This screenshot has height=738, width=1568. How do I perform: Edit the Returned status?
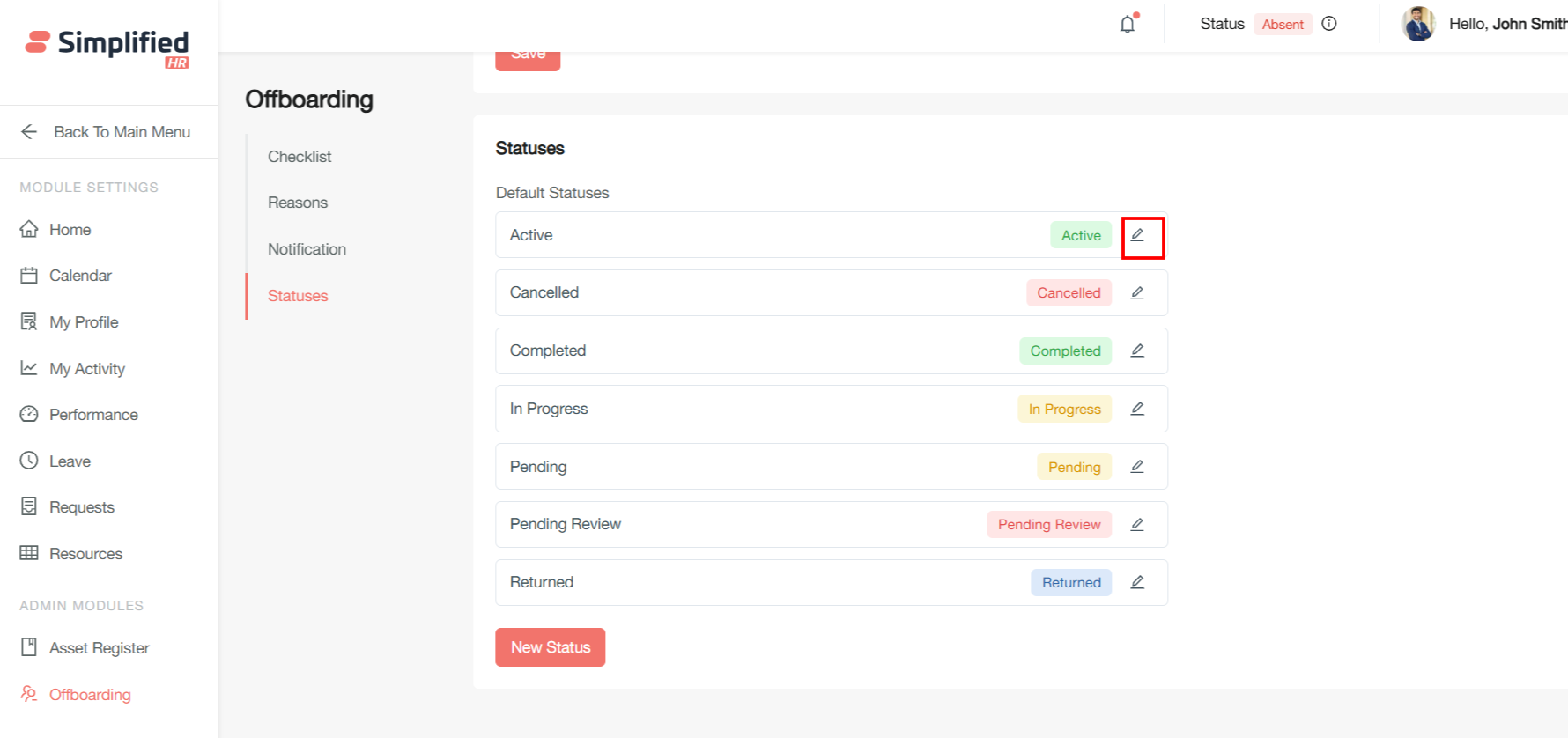point(1137,582)
